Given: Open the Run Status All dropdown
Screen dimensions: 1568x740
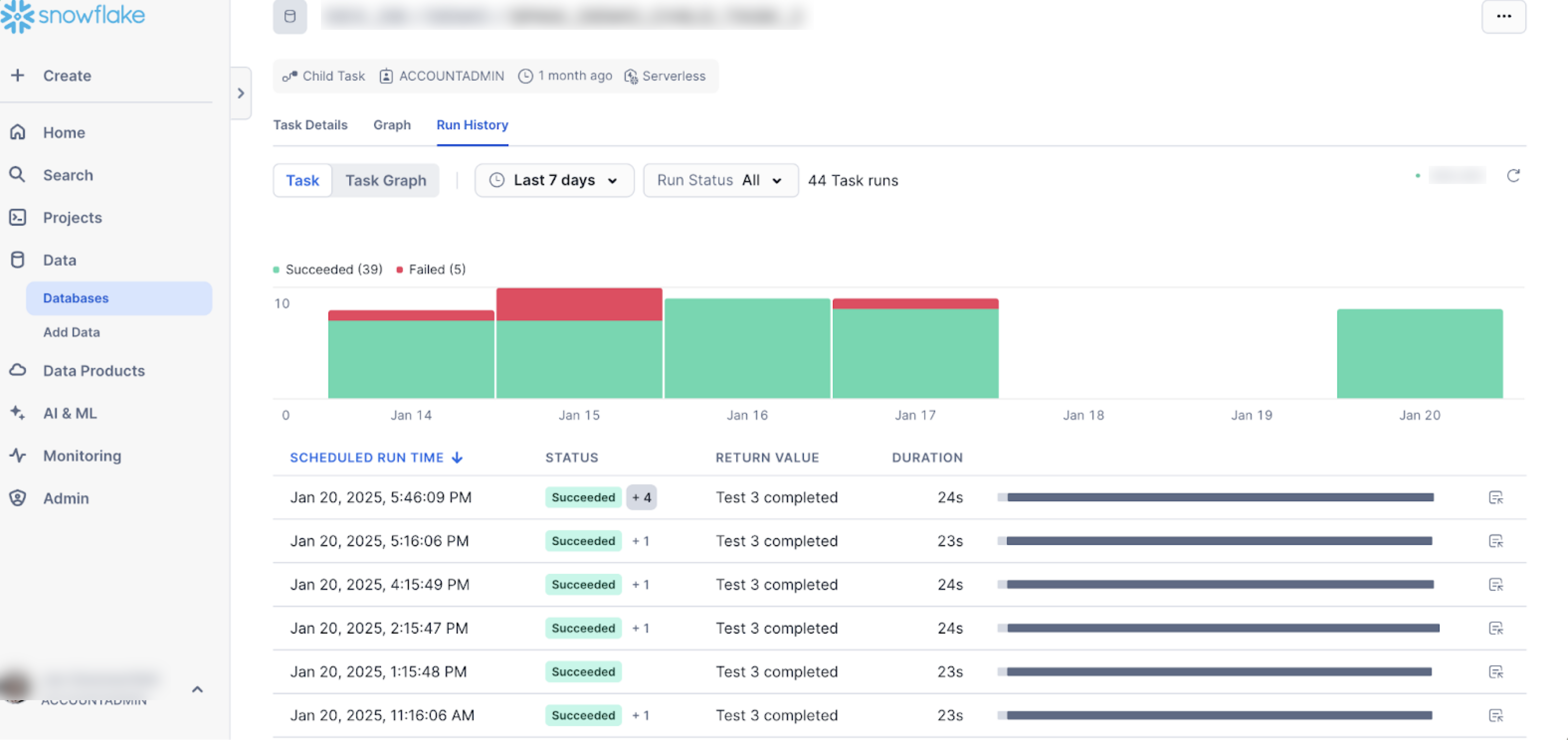Looking at the screenshot, I should coord(720,181).
